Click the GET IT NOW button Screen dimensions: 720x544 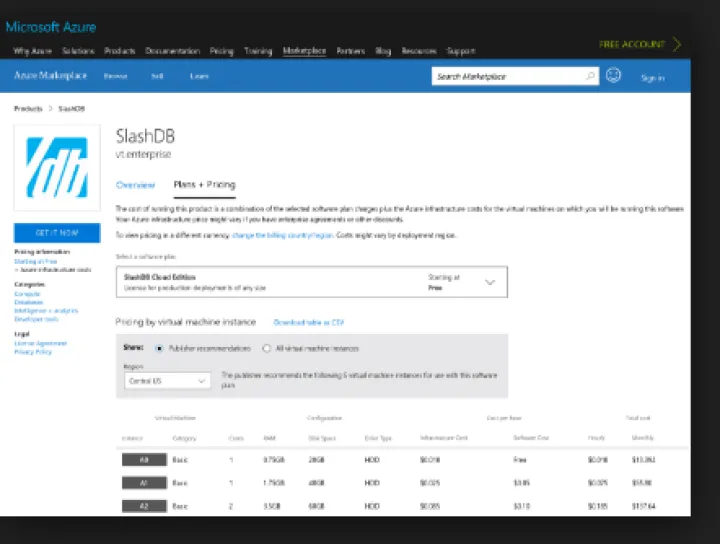coord(57,233)
